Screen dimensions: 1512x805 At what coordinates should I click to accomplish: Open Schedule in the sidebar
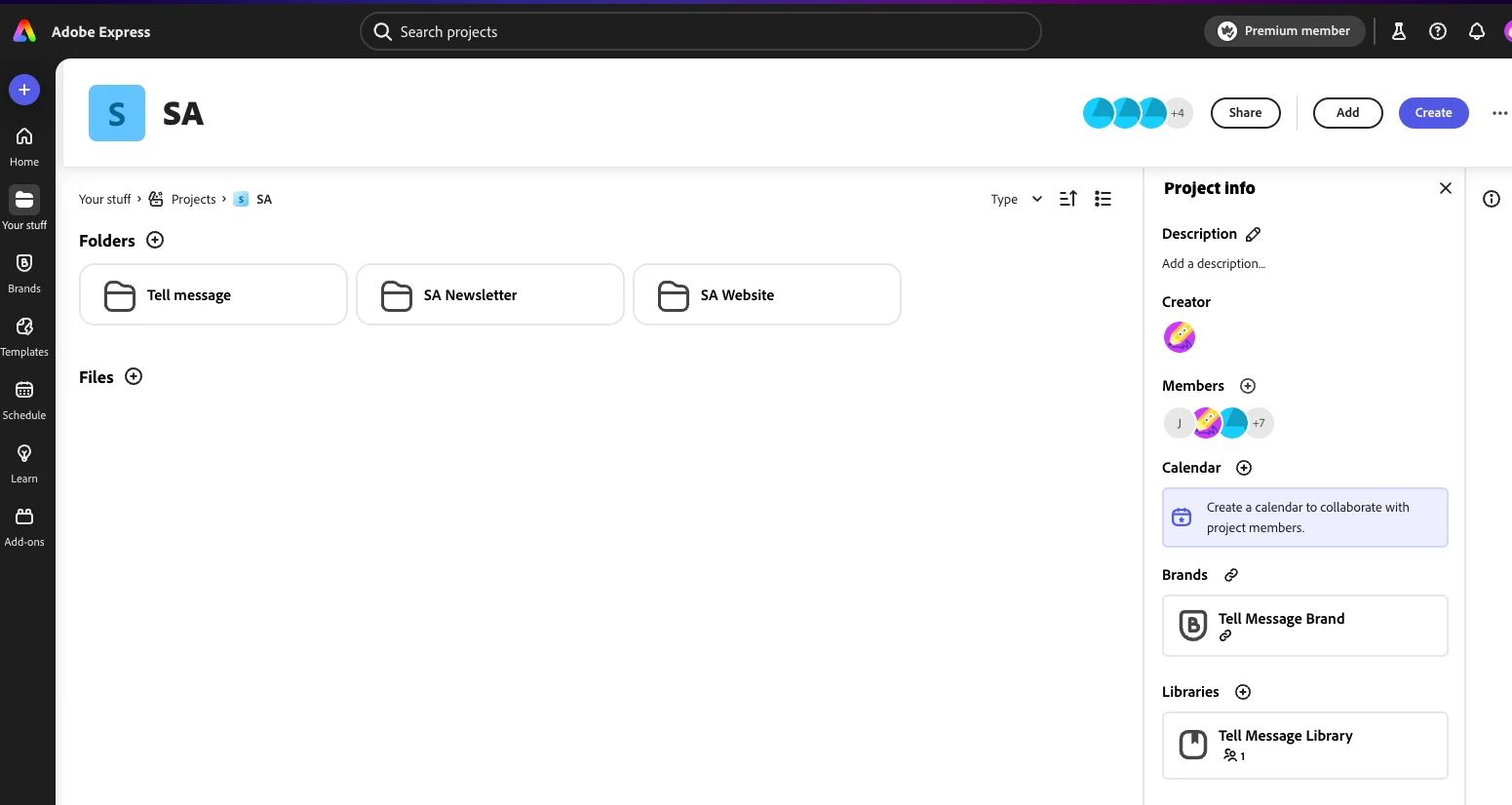pos(24,400)
